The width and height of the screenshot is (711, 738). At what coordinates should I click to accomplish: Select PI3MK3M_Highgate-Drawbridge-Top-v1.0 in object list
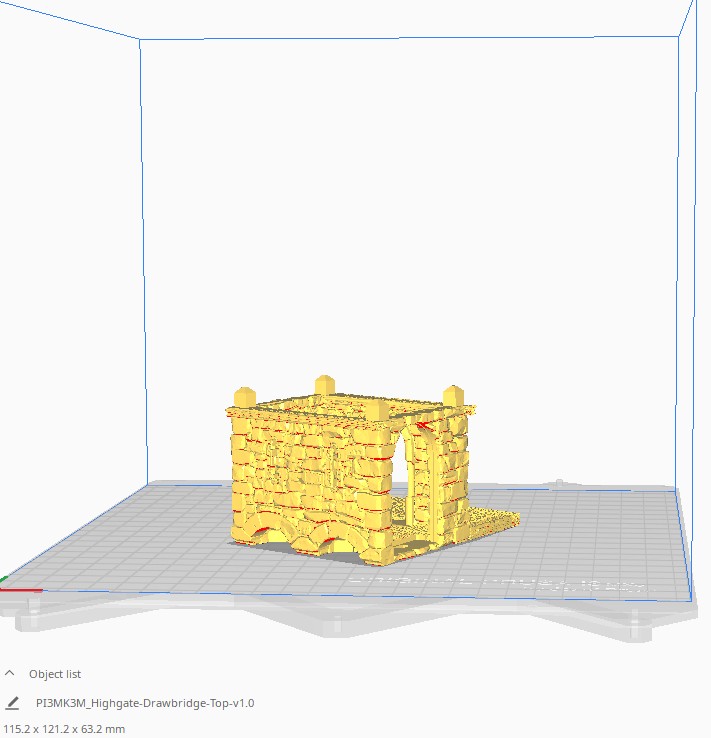click(144, 703)
